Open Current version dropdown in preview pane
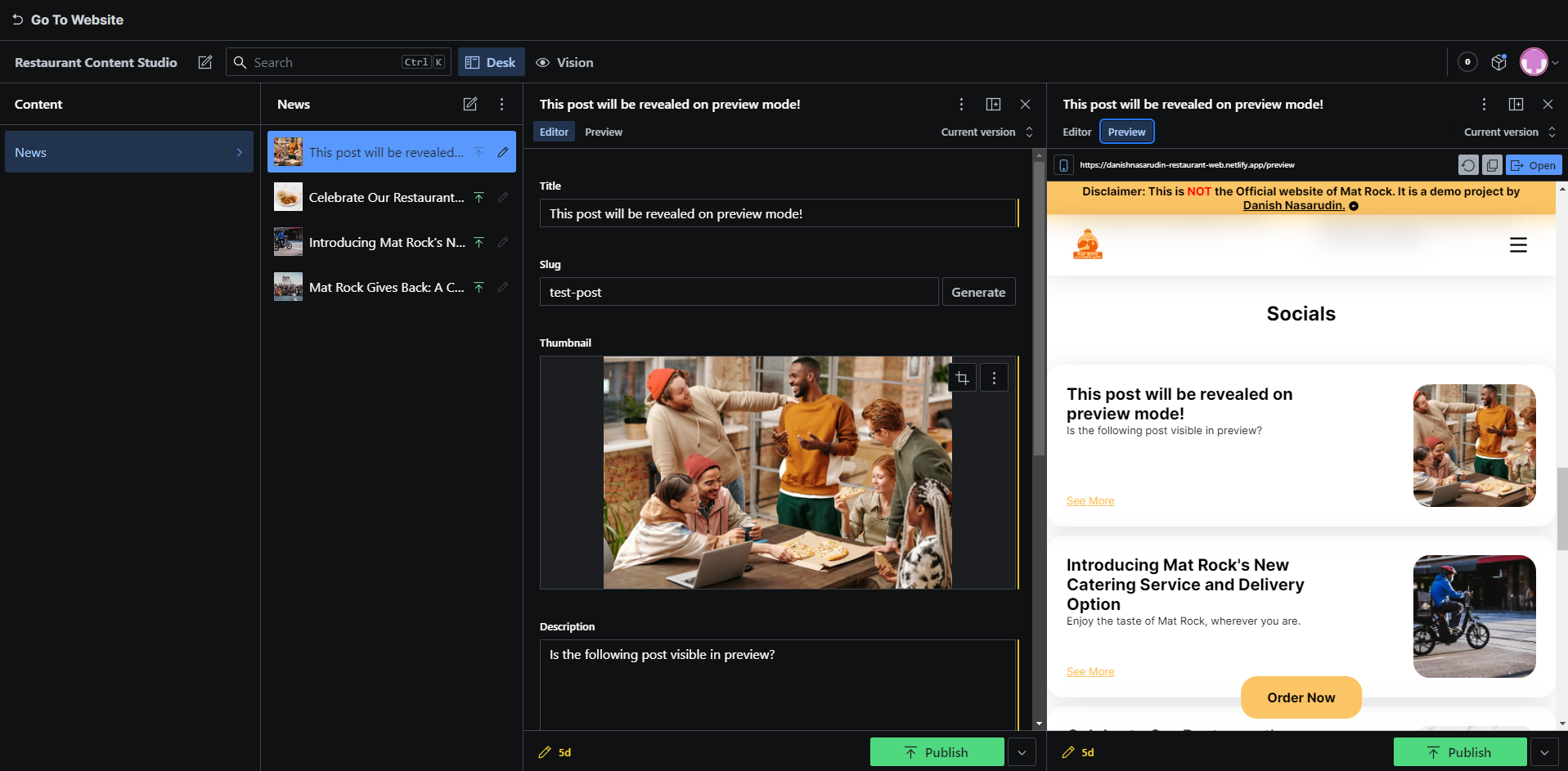The height and width of the screenshot is (771, 1568). point(1510,132)
